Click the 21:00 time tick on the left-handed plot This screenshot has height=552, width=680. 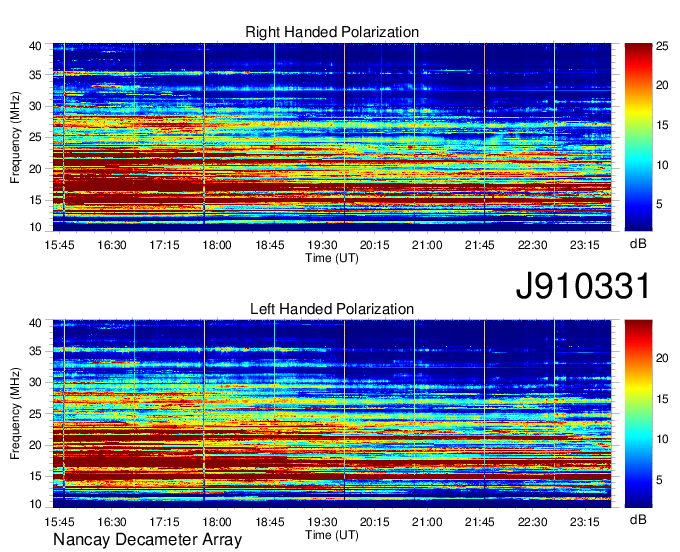tap(427, 522)
